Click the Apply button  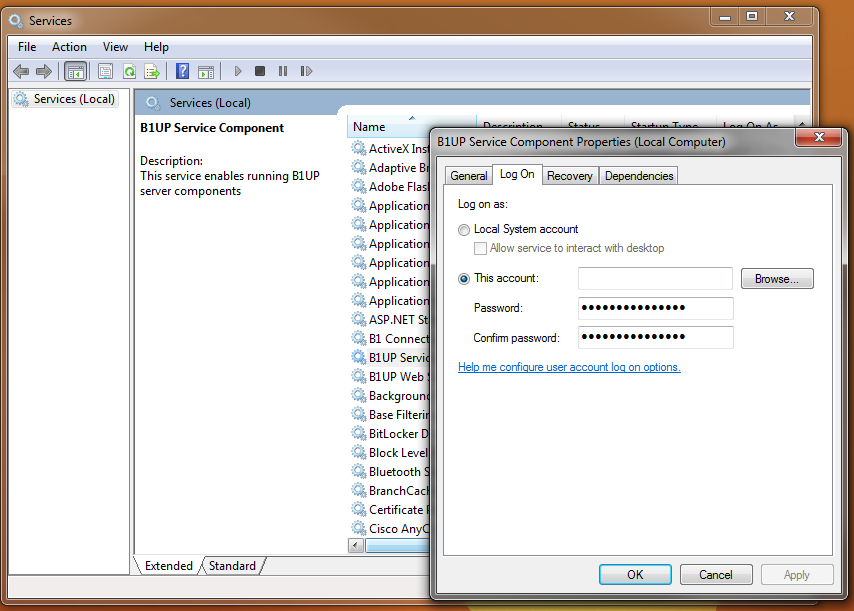click(796, 575)
